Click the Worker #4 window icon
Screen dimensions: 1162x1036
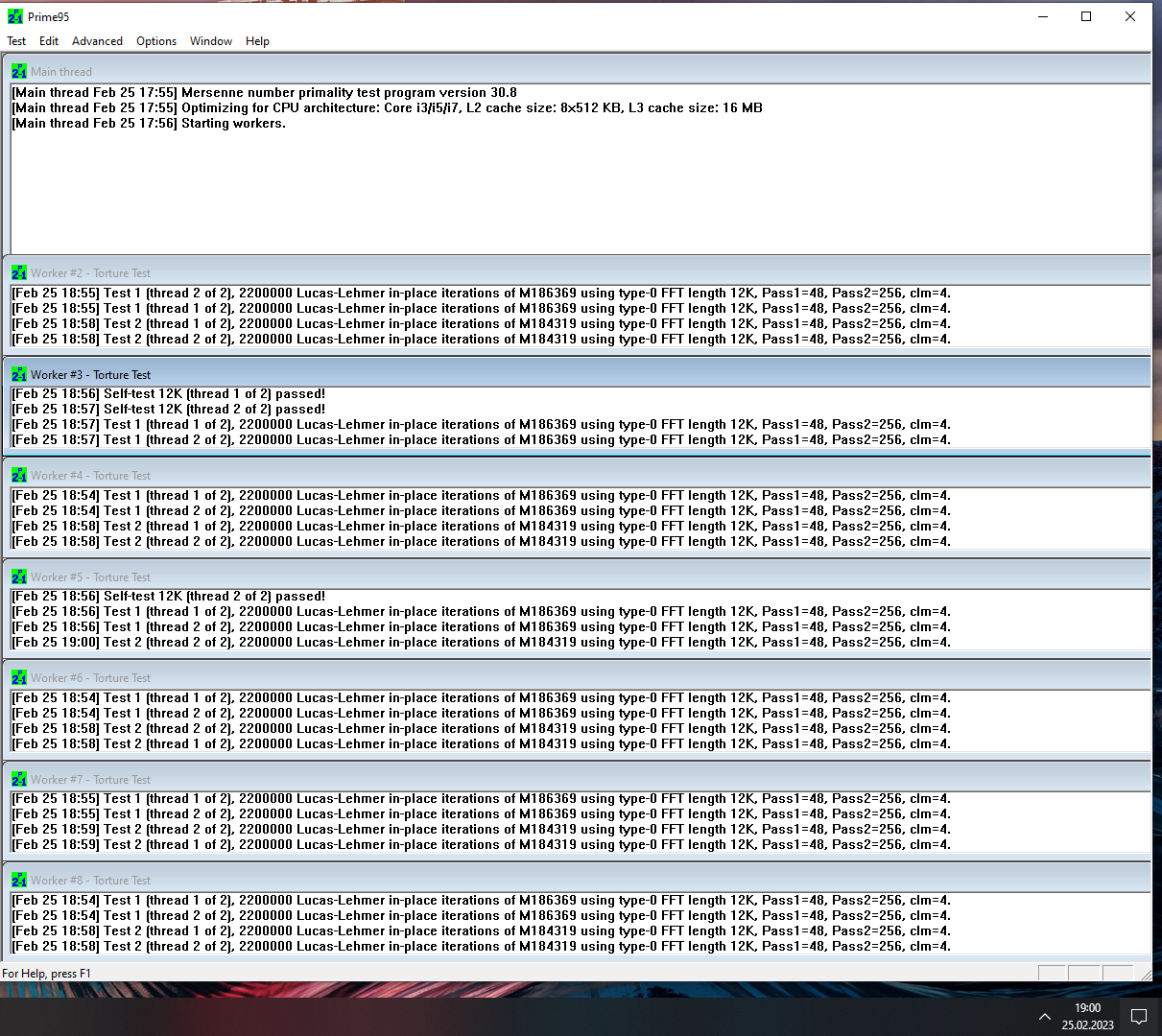click(x=19, y=475)
